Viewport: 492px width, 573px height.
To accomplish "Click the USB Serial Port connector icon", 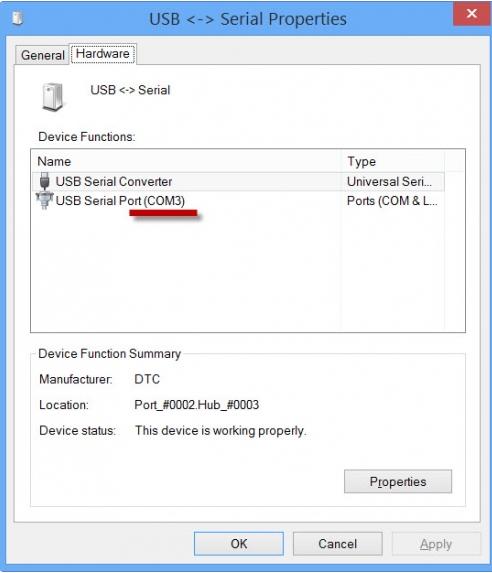I will tap(45, 201).
